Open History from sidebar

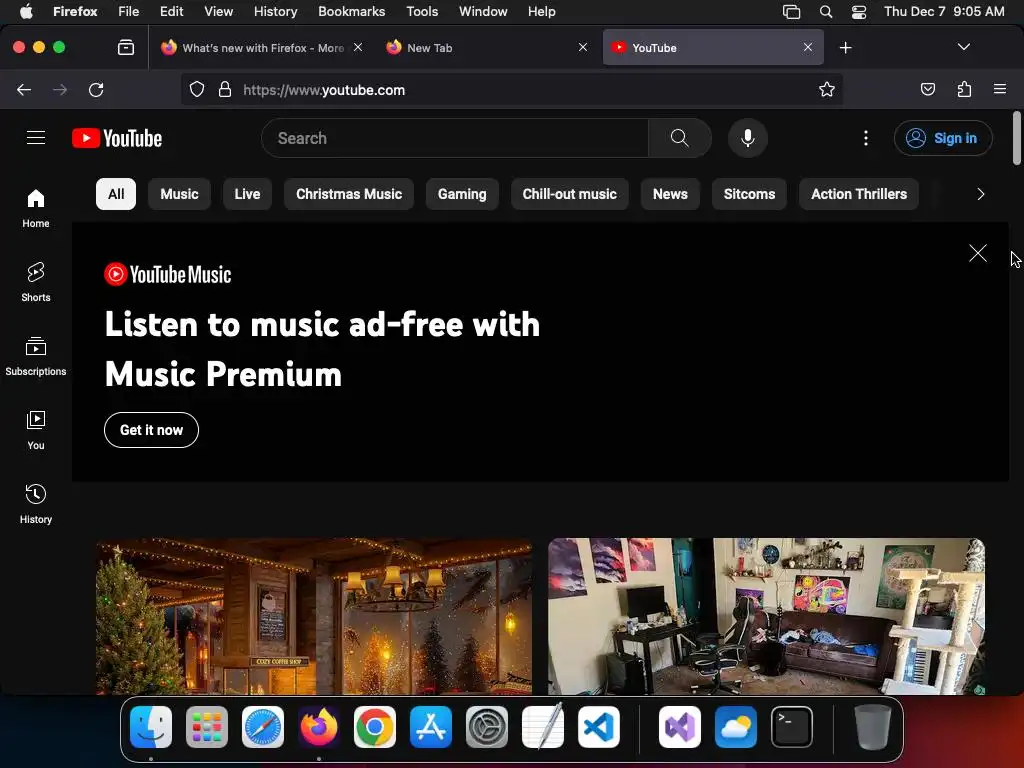[36, 504]
